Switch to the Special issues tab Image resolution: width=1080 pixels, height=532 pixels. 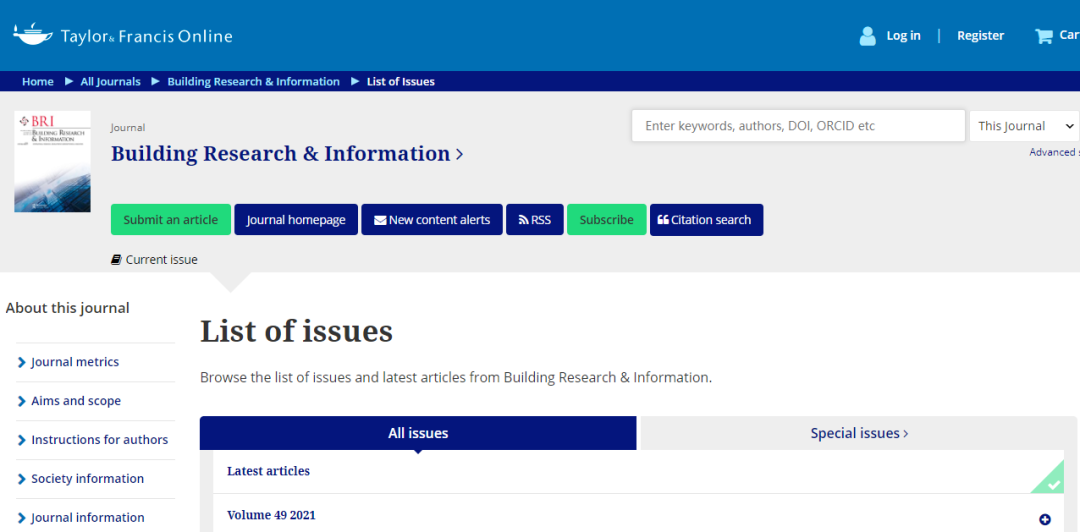coord(858,433)
